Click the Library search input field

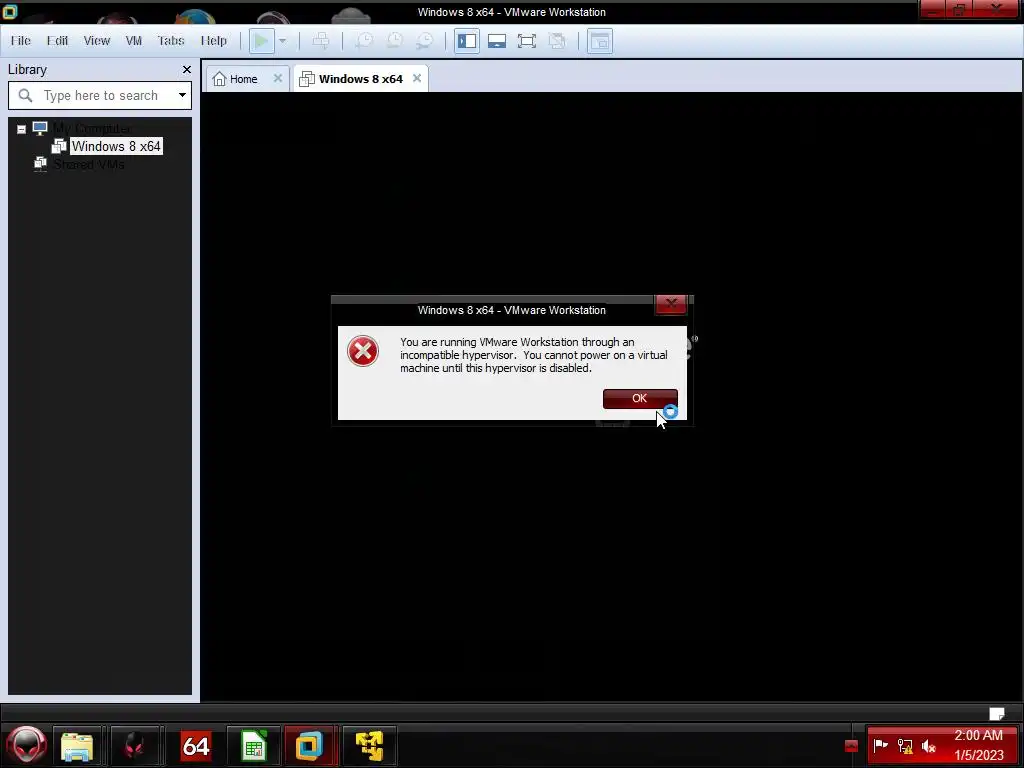[x=101, y=95]
